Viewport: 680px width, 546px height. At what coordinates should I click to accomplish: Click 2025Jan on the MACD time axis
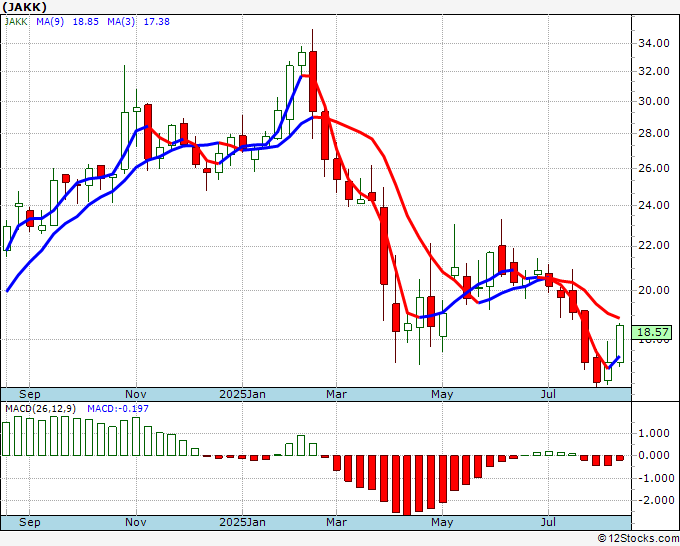click(242, 522)
